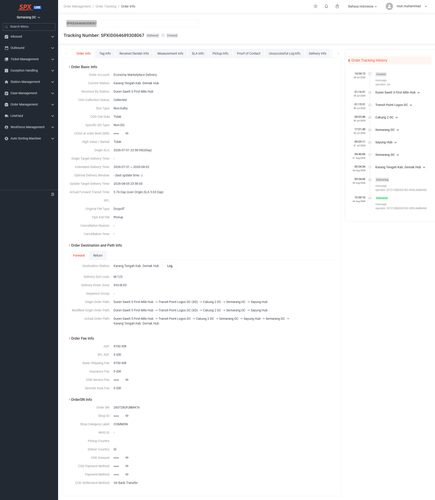This screenshot has height=500, width=435.
Task: Click the magnifier icon in Search Menu
Action: point(7,27)
